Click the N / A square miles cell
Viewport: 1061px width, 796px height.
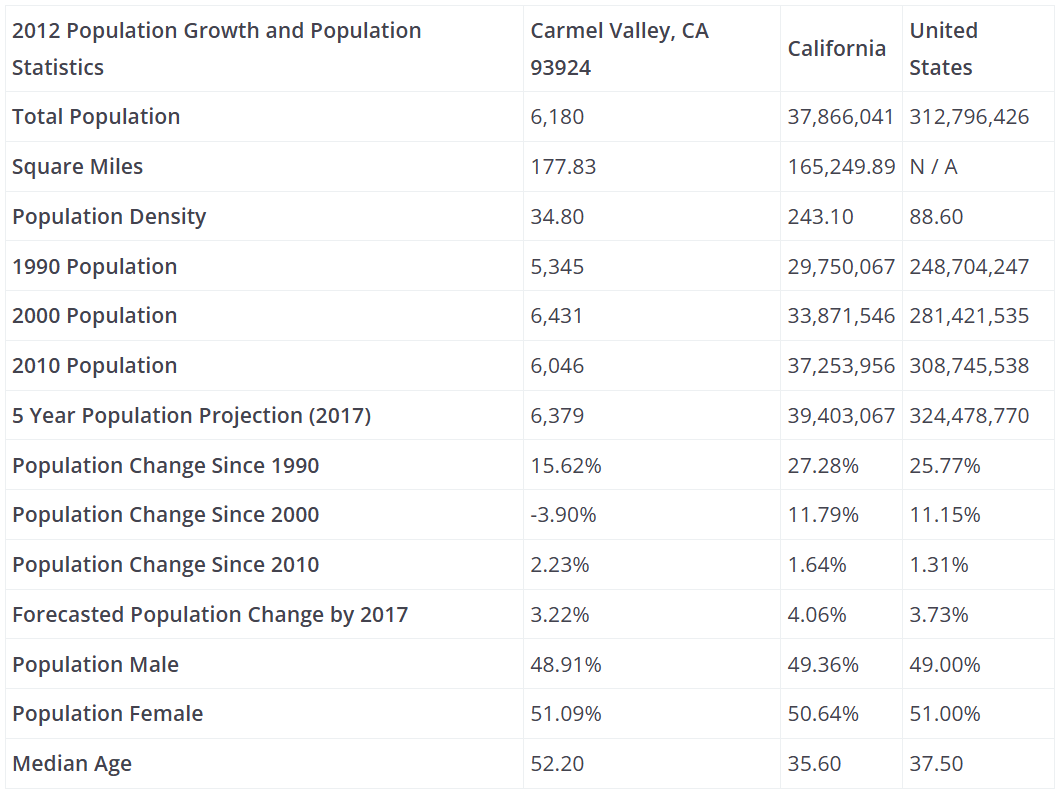[933, 167]
